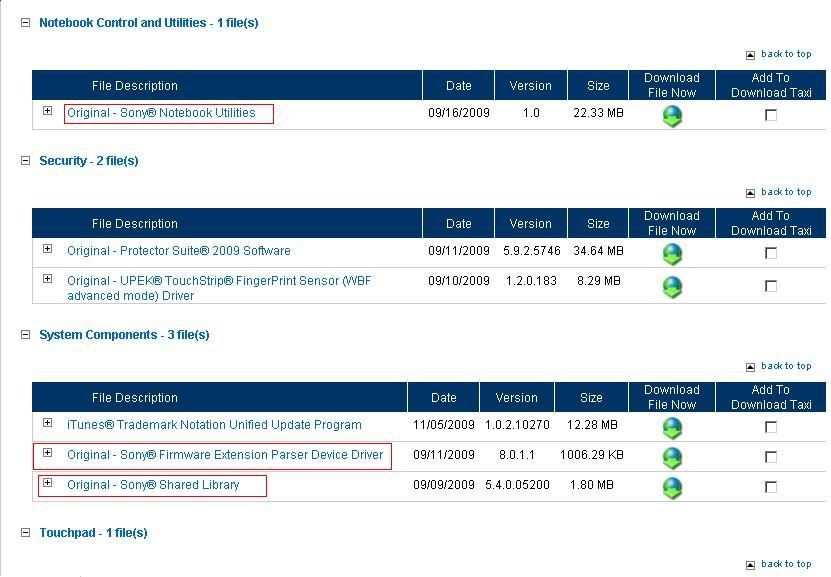Click Security - 2 file(s) heading

pos(89,161)
